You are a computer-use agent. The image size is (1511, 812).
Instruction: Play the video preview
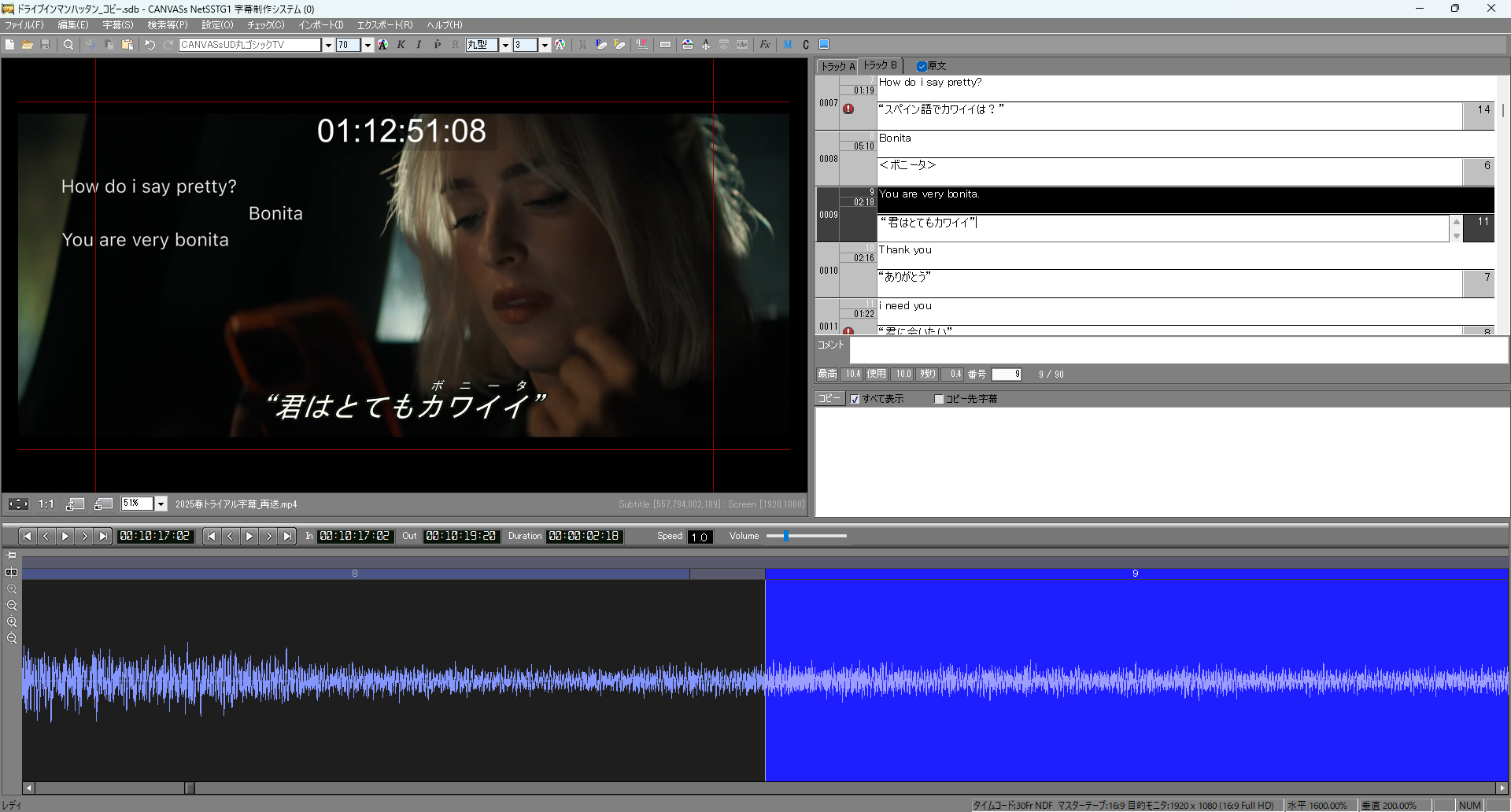65,536
